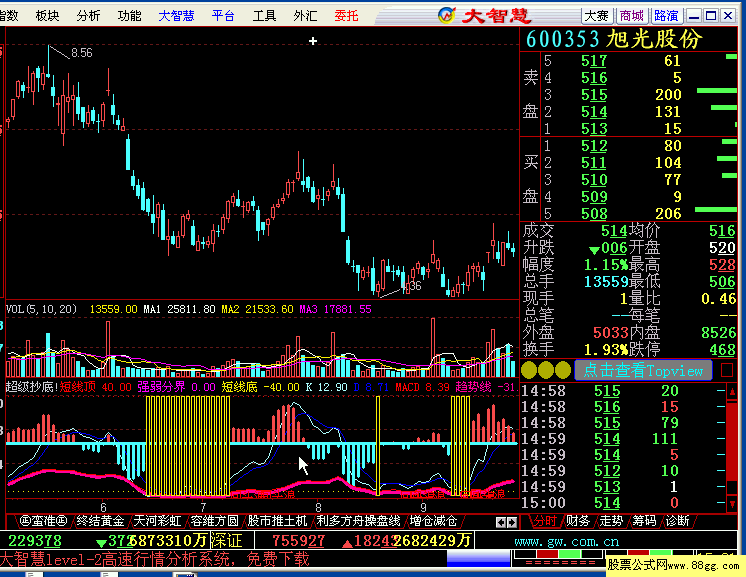Click the 600353 旭光股份 stock title
The image size is (746, 577).
[x=614, y=39]
